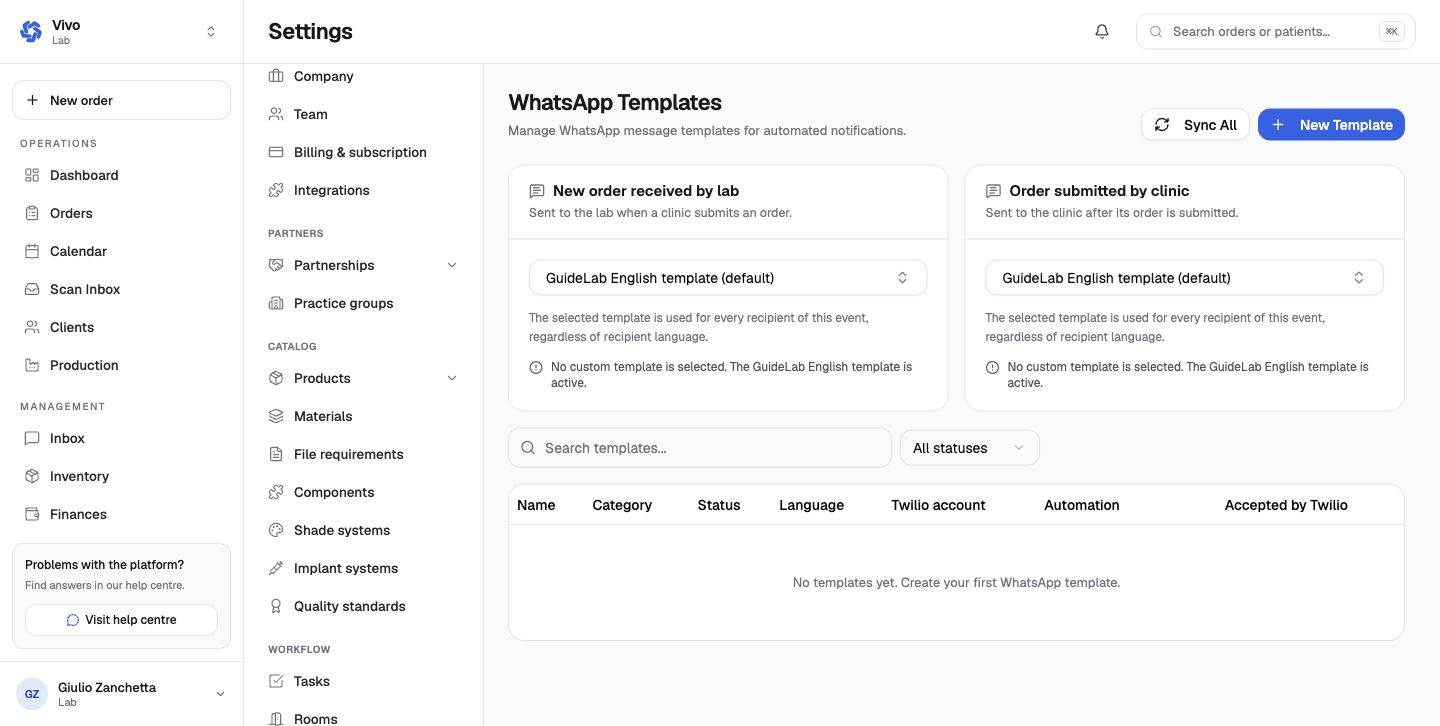Click the notifications bell icon

point(1102,31)
